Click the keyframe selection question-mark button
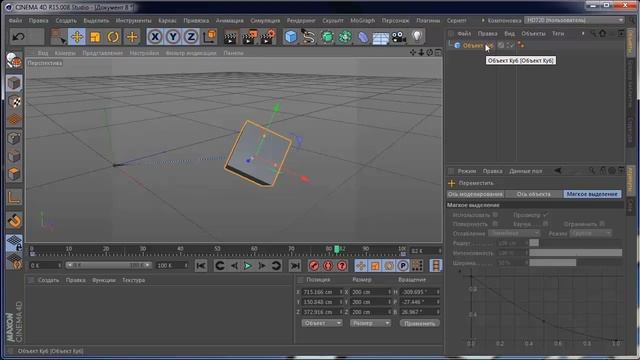Viewport: 640px width, 360px height. click(x=342, y=266)
